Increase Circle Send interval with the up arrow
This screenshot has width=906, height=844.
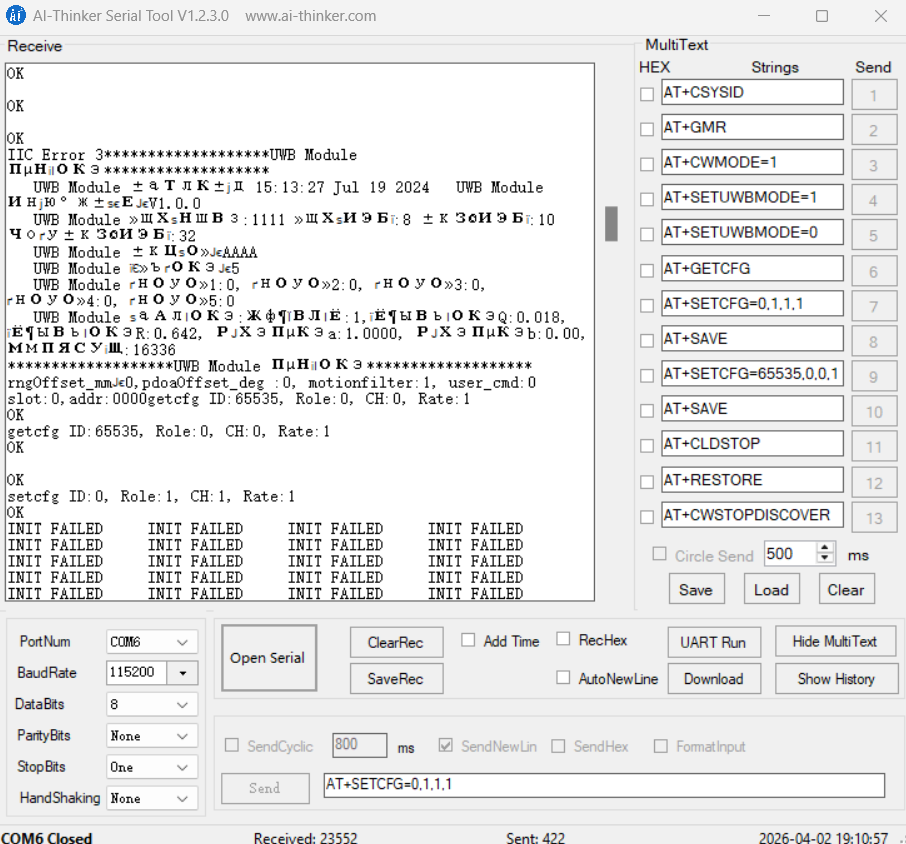click(x=825, y=549)
